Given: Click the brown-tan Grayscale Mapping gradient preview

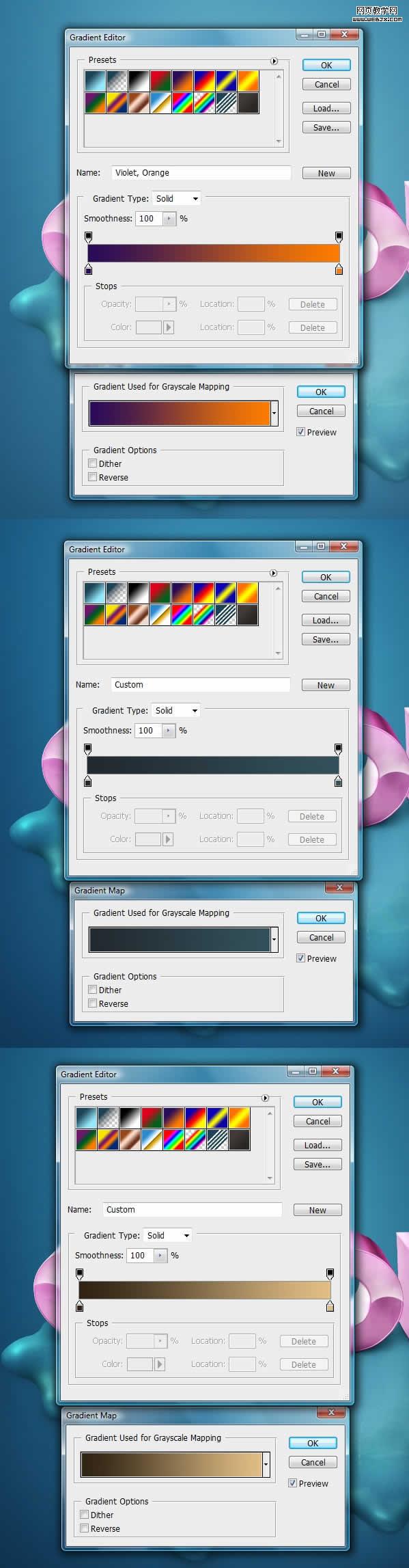Looking at the screenshot, I should [x=171, y=1465].
